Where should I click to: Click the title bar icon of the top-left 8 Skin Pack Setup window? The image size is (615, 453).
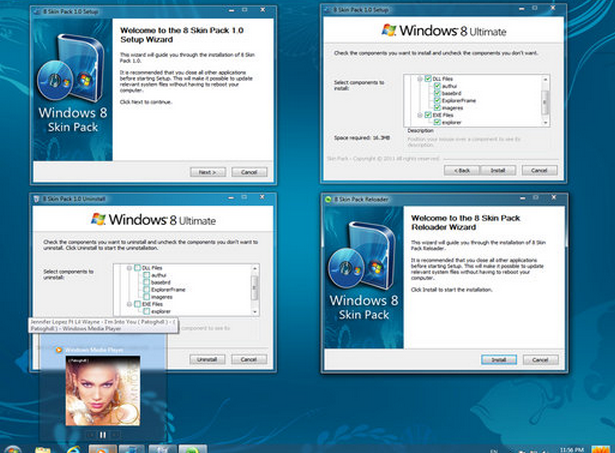[37, 12]
